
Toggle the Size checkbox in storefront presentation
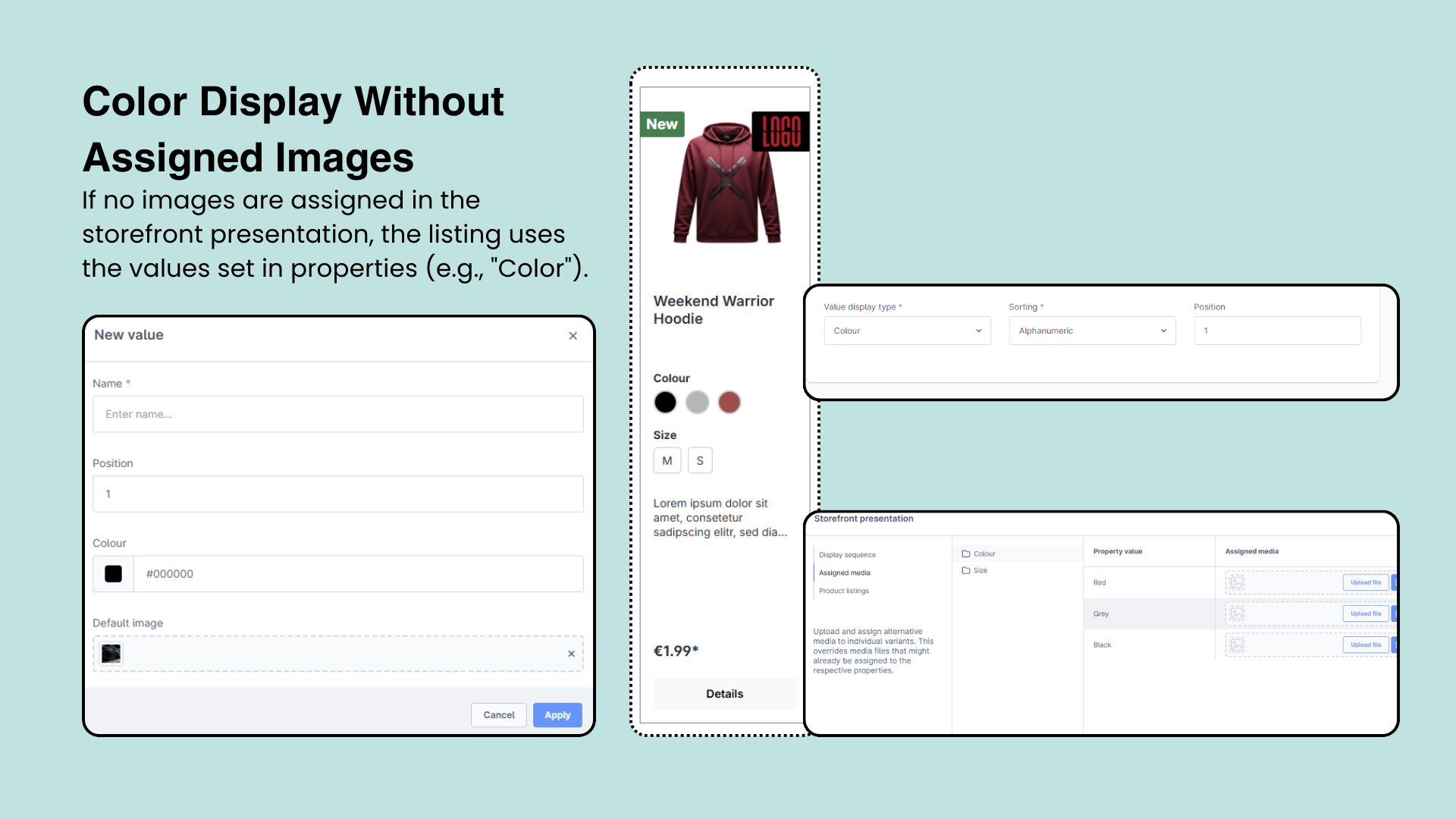[965, 570]
